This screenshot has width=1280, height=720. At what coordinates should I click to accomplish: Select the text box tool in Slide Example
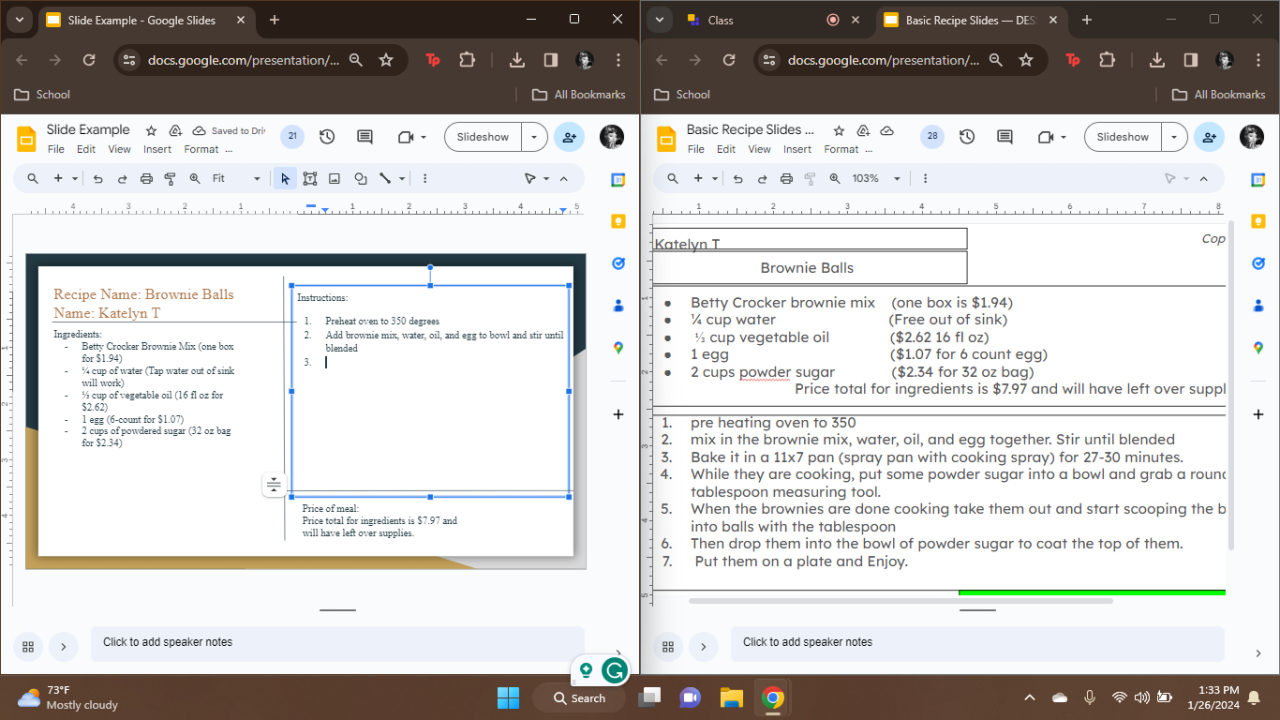coord(310,179)
